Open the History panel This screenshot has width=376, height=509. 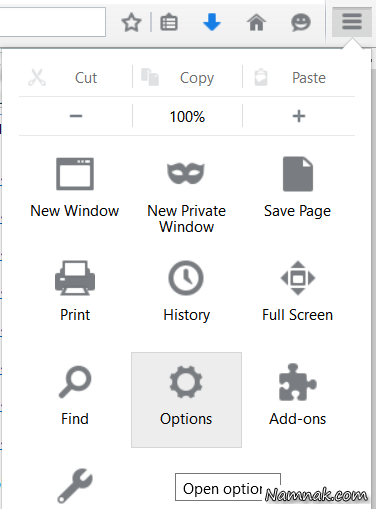coord(186,292)
